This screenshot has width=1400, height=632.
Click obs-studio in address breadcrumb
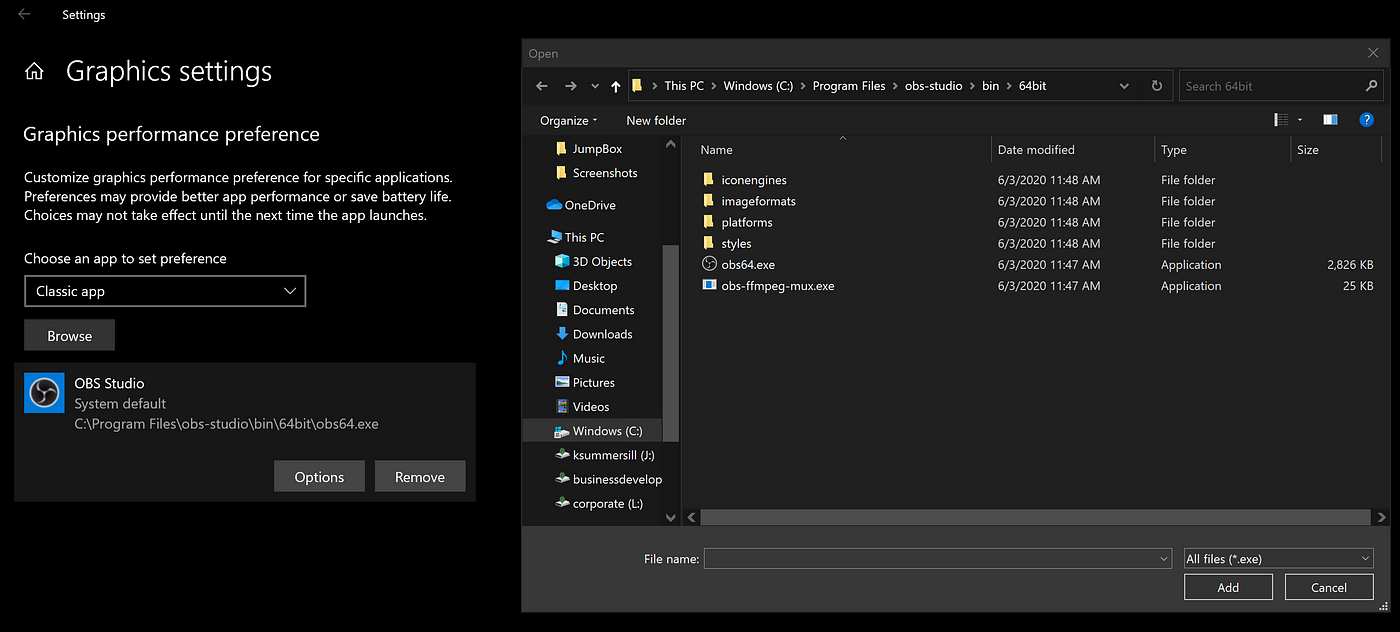(x=933, y=86)
